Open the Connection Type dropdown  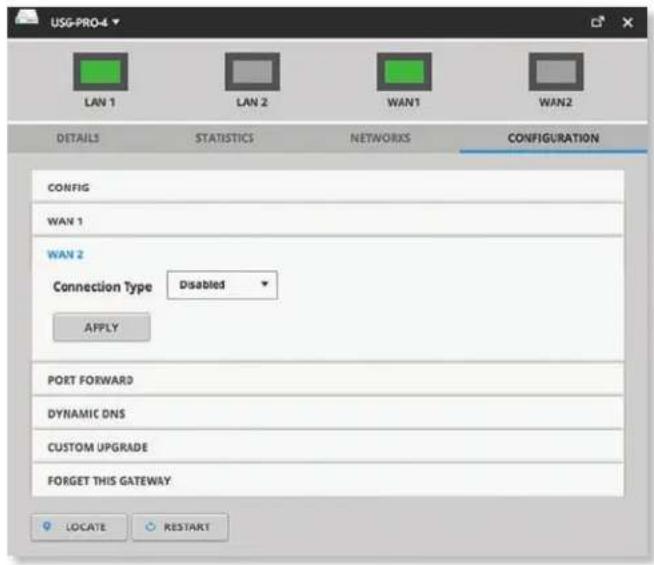click(x=222, y=285)
